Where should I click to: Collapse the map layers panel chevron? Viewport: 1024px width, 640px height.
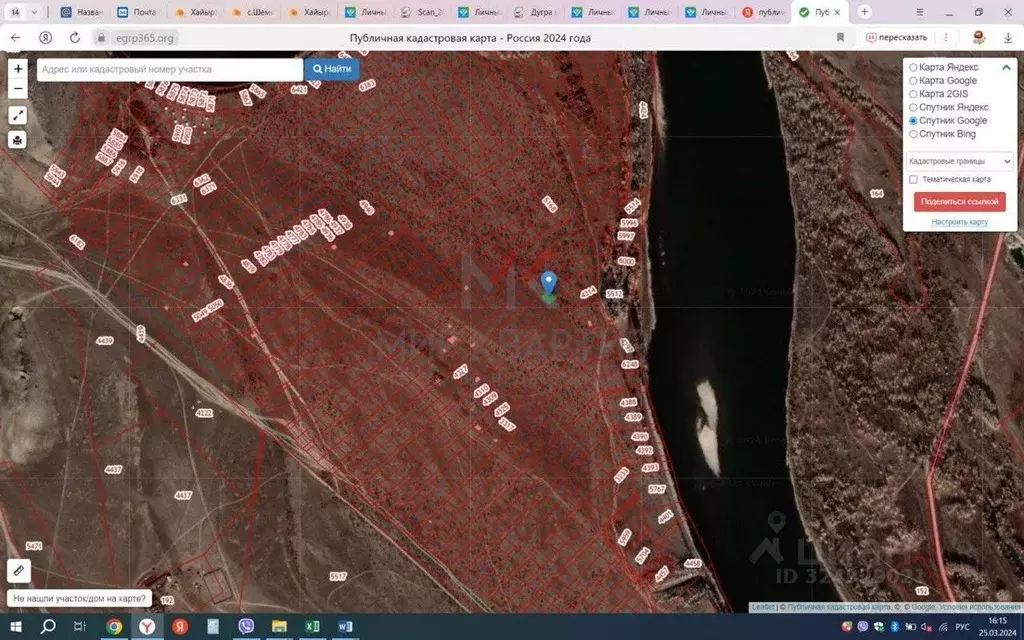pyautogui.click(x=1004, y=67)
